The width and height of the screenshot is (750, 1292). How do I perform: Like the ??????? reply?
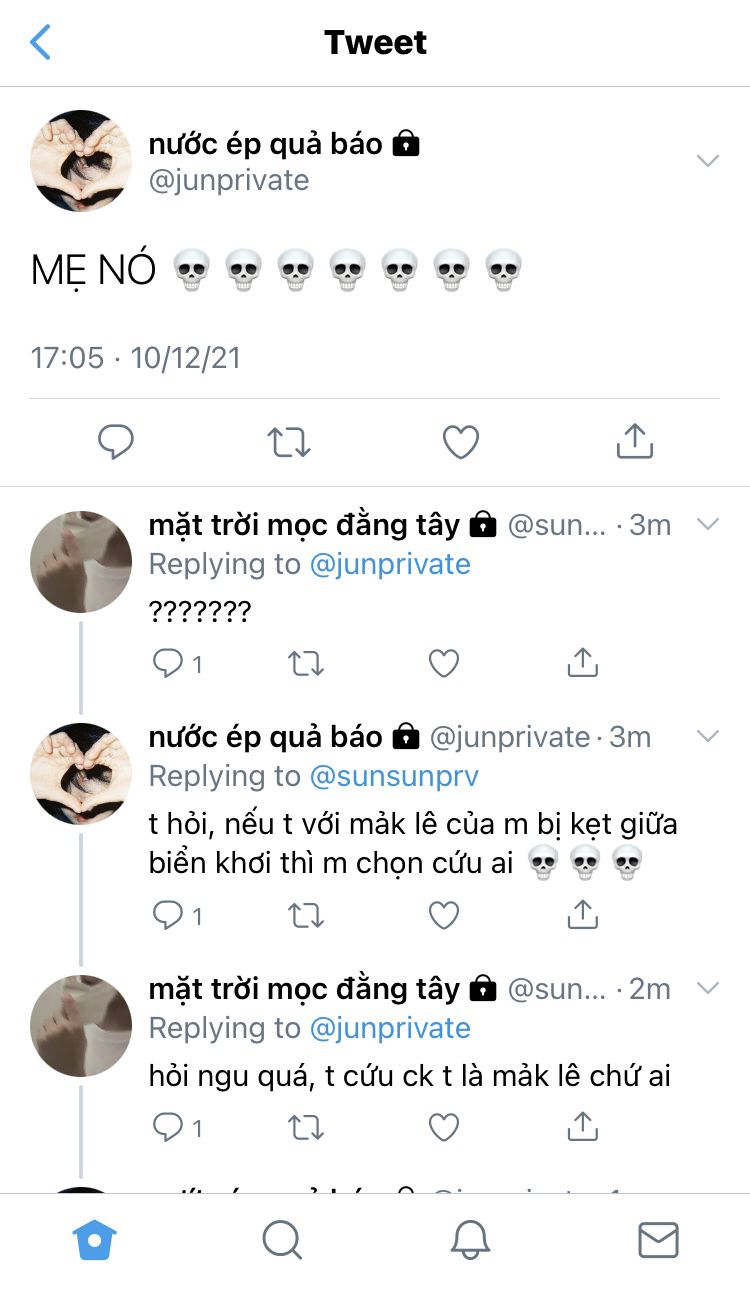[x=443, y=663]
